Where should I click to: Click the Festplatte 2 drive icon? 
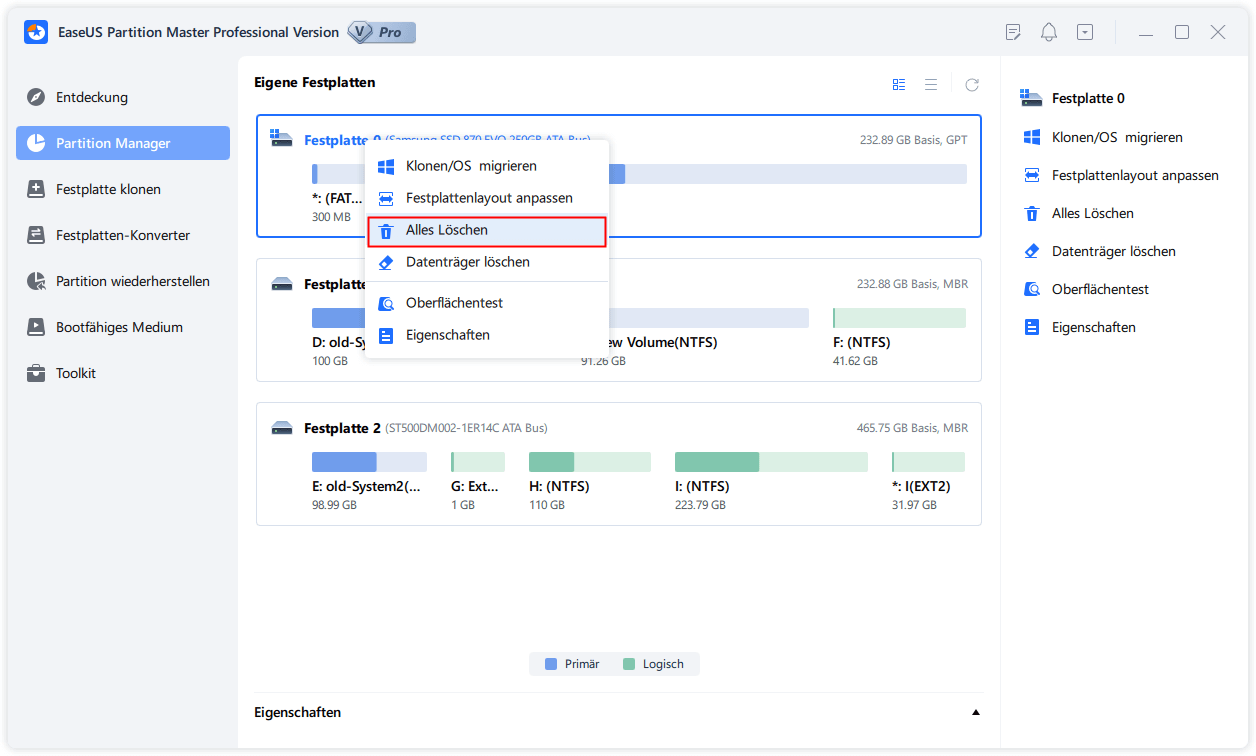point(282,428)
